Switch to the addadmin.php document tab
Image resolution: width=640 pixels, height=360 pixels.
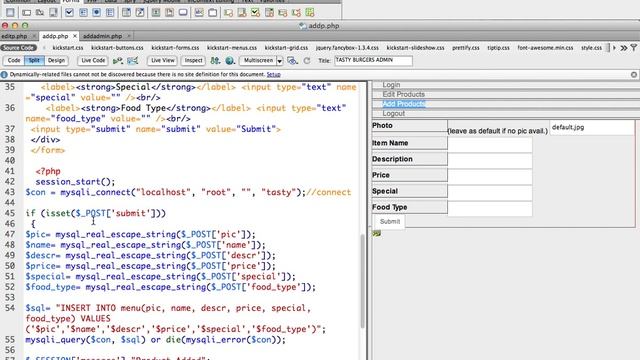(102, 36)
